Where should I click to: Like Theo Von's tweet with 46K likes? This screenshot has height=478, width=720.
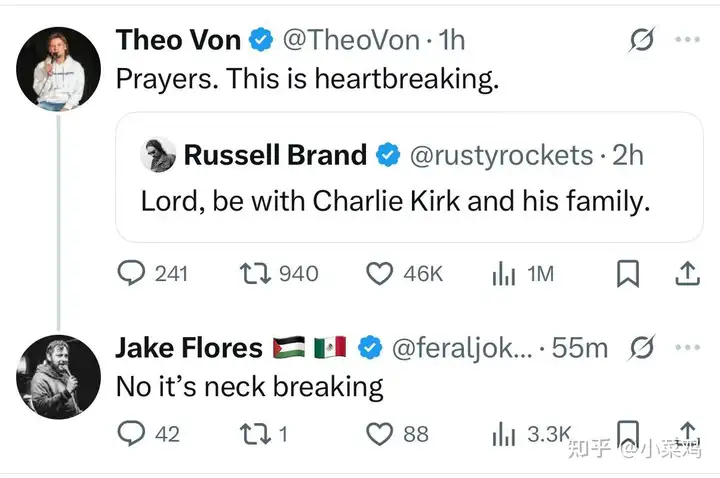379,274
